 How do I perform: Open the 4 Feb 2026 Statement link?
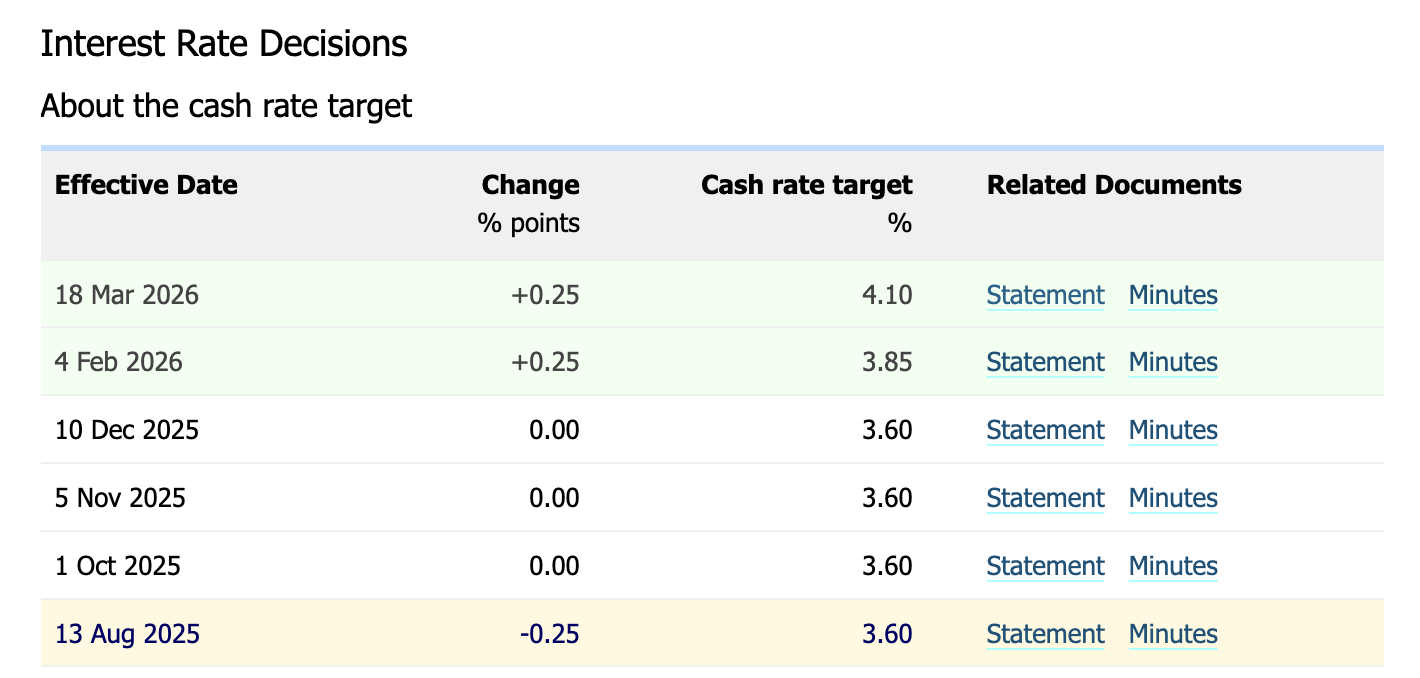[1045, 362]
